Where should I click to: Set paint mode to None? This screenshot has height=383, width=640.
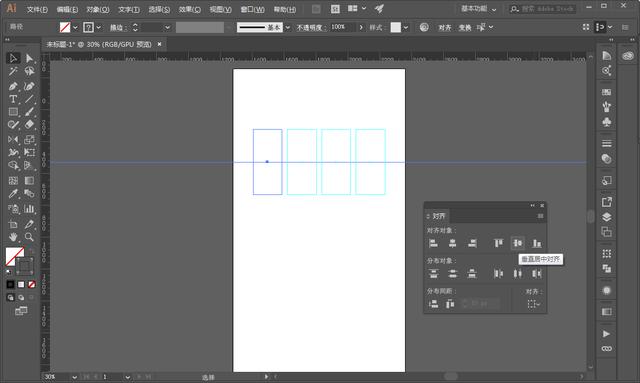31,284
